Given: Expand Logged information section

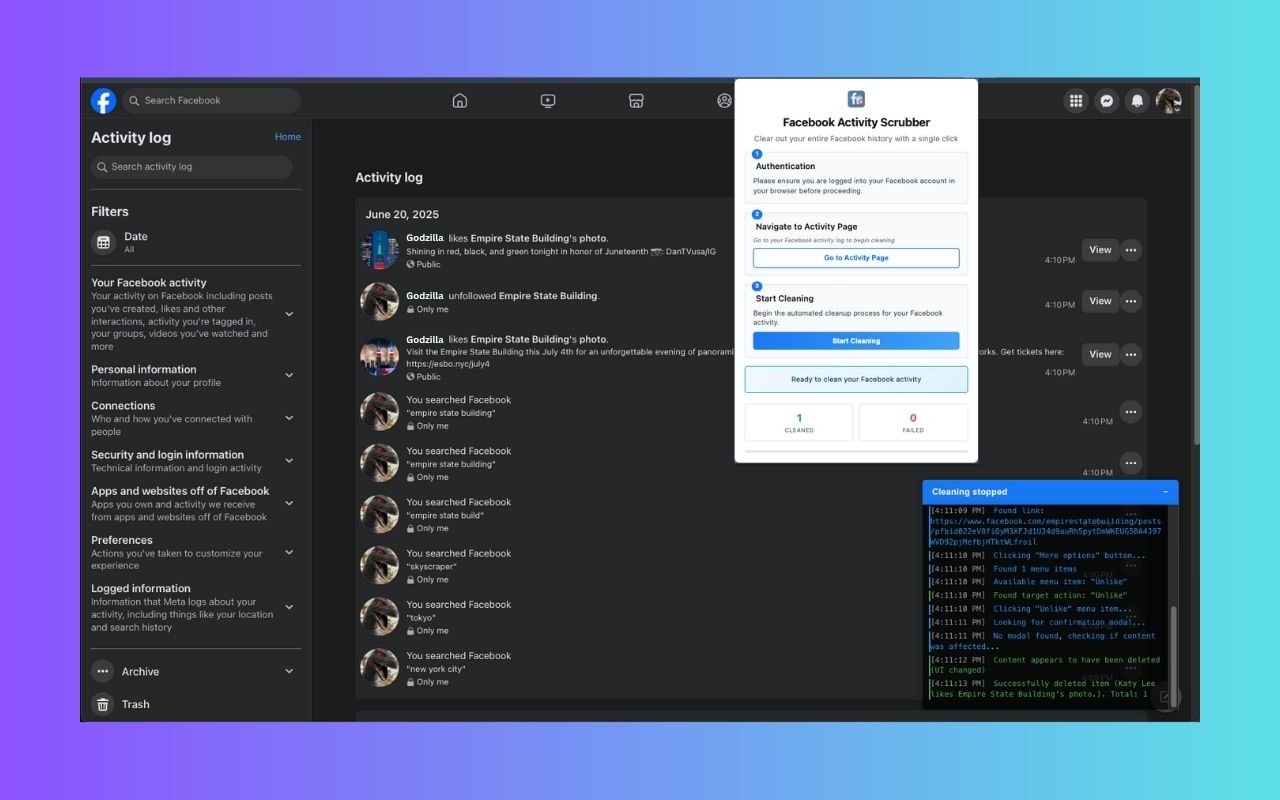Looking at the screenshot, I should (289, 607).
